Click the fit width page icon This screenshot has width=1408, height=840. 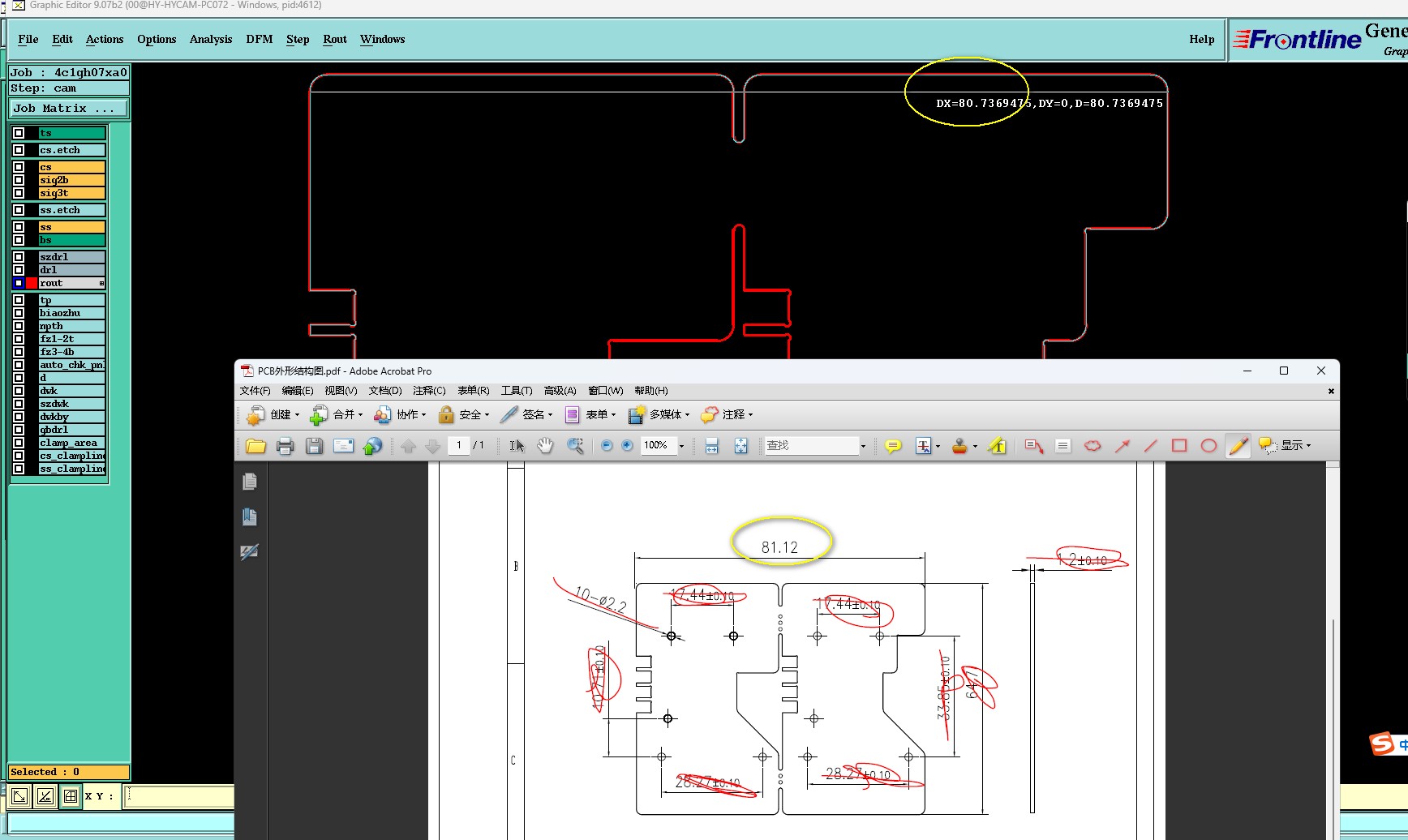[711, 446]
